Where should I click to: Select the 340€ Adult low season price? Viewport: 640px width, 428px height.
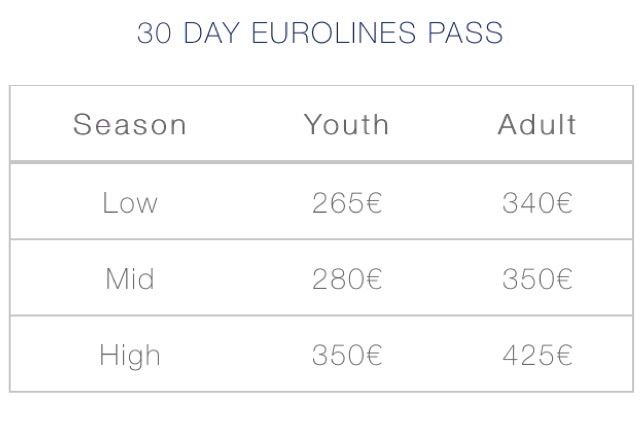click(537, 203)
